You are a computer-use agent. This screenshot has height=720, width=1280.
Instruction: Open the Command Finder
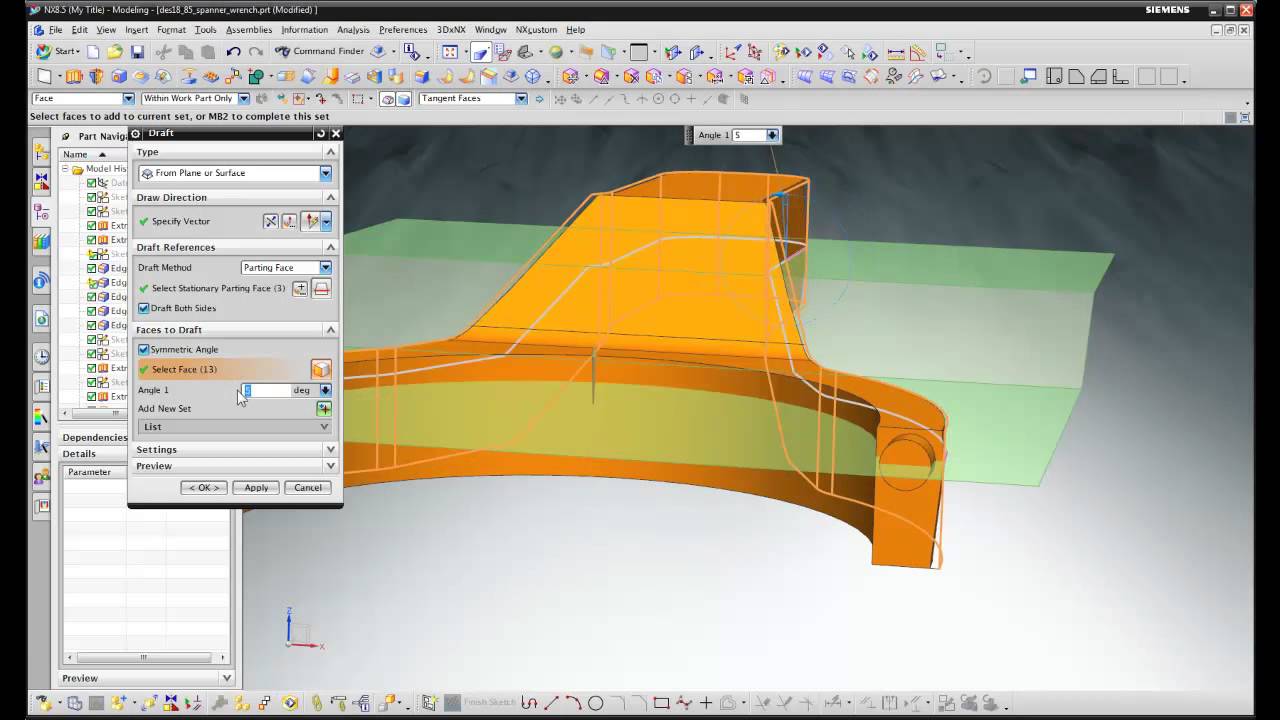(319, 52)
